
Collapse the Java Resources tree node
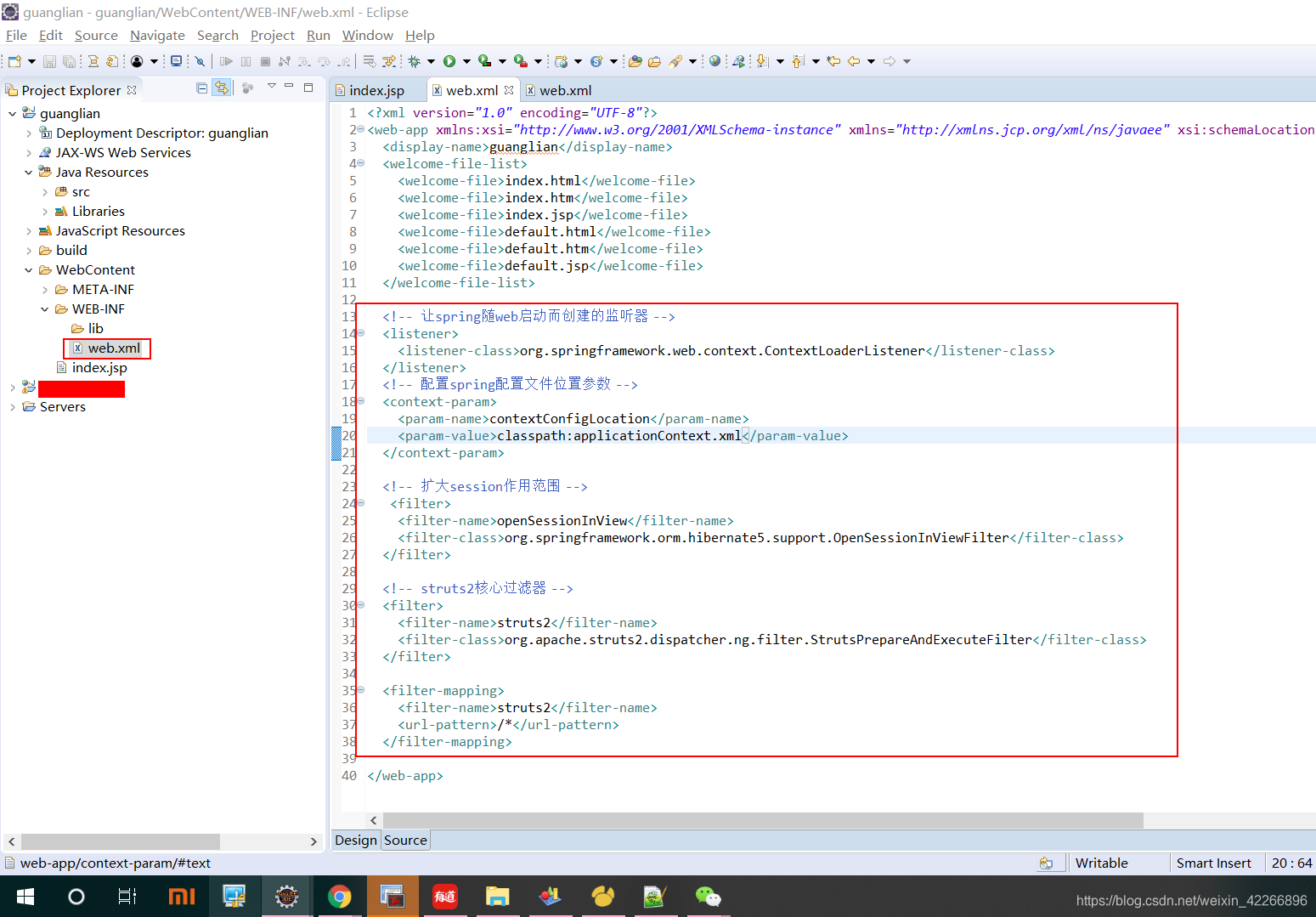click(29, 173)
